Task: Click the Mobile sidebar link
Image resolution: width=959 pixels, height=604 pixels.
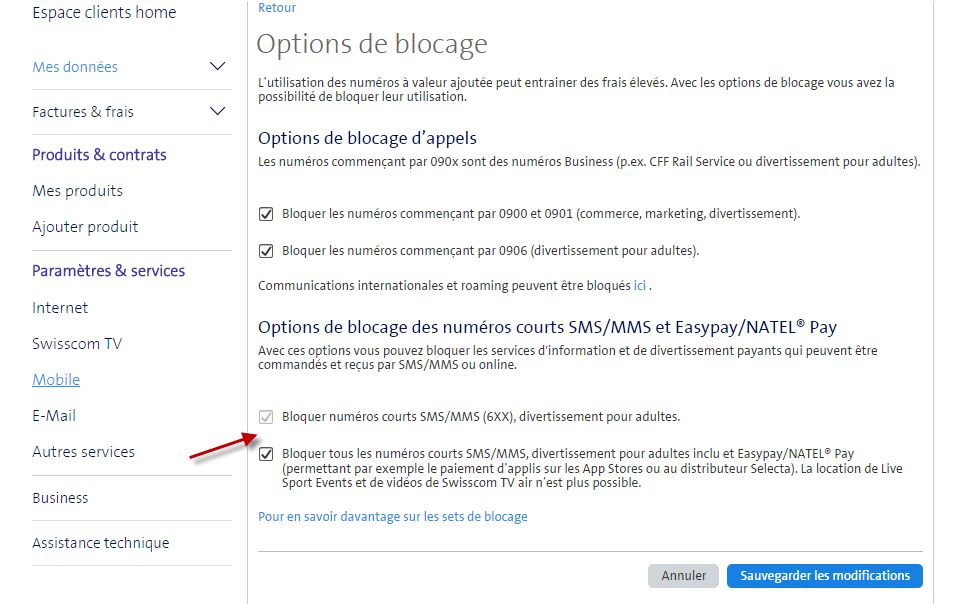Action: point(56,380)
